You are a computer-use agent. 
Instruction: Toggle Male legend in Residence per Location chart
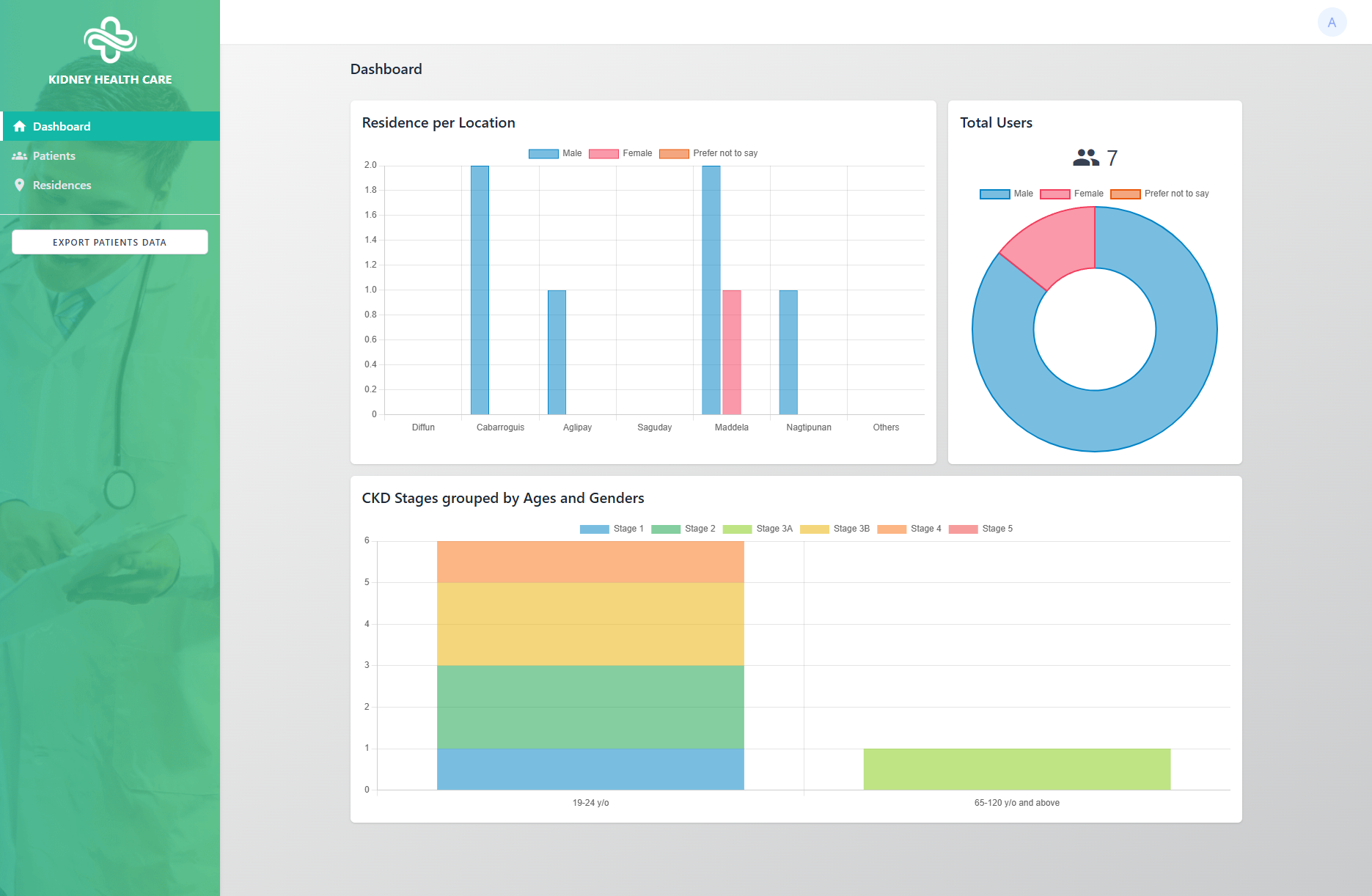[x=555, y=153]
